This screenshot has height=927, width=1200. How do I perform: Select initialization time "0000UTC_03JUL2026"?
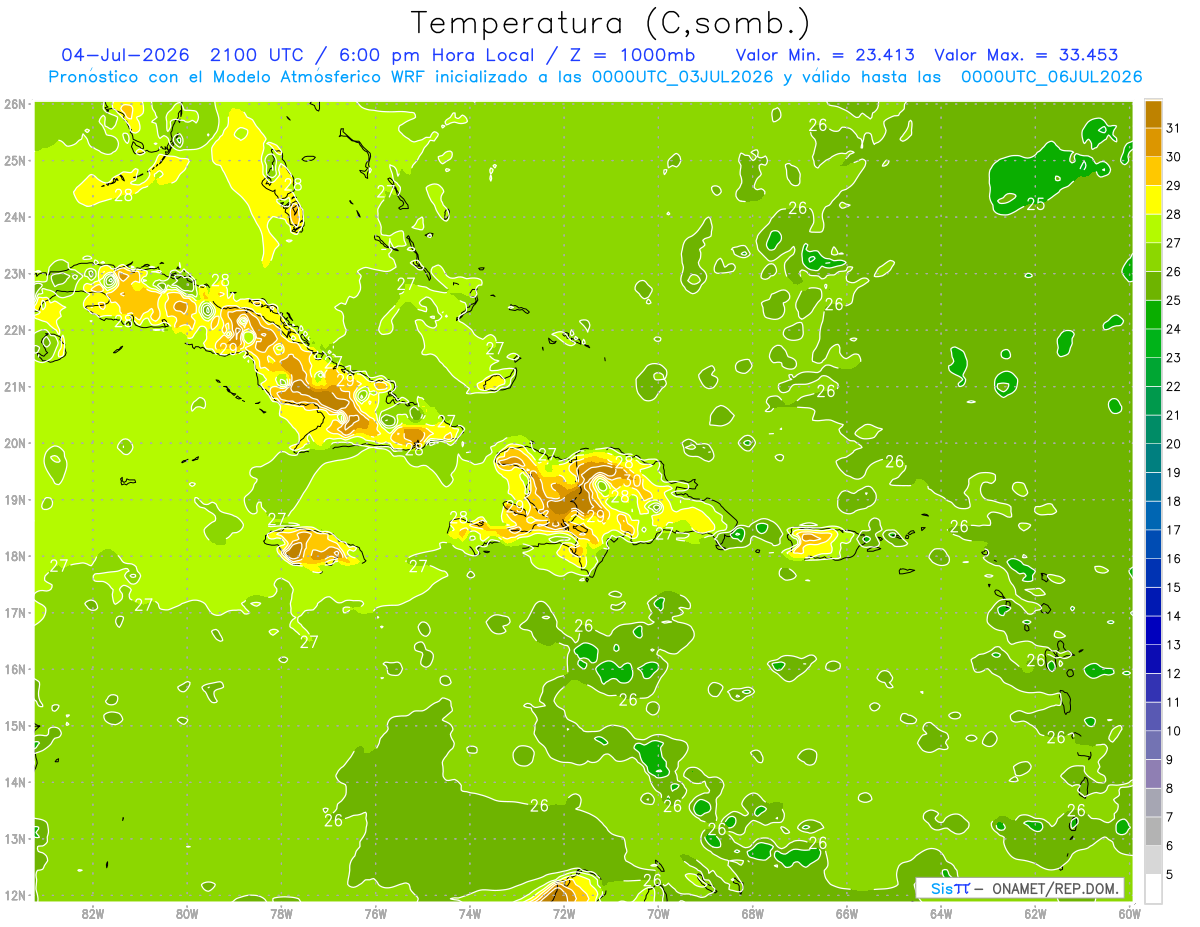pos(683,77)
